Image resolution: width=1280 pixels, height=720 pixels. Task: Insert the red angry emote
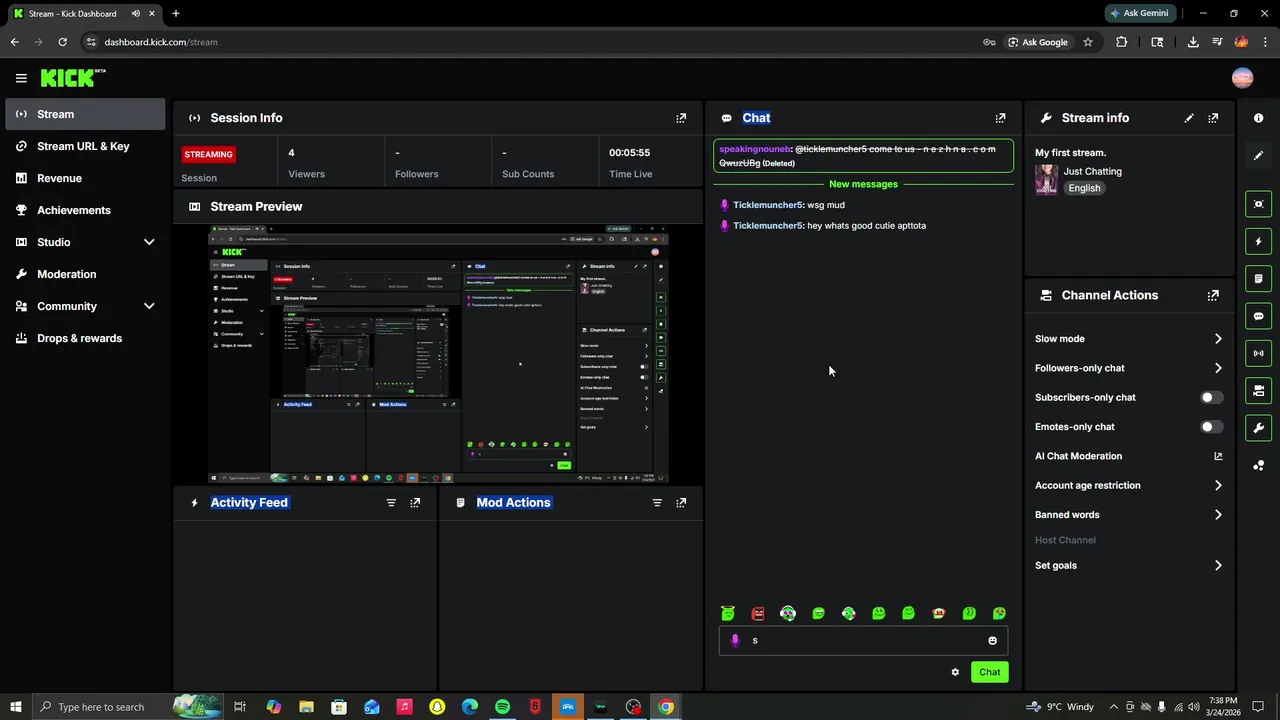click(758, 613)
